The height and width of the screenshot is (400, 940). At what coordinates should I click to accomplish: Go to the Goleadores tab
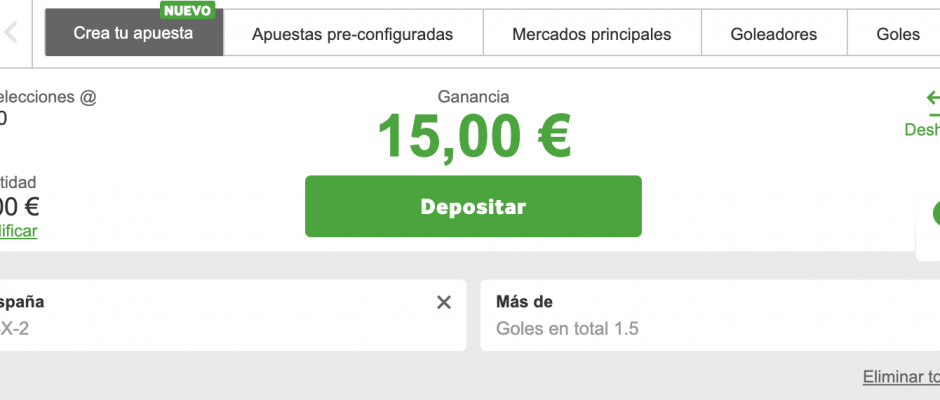773,34
